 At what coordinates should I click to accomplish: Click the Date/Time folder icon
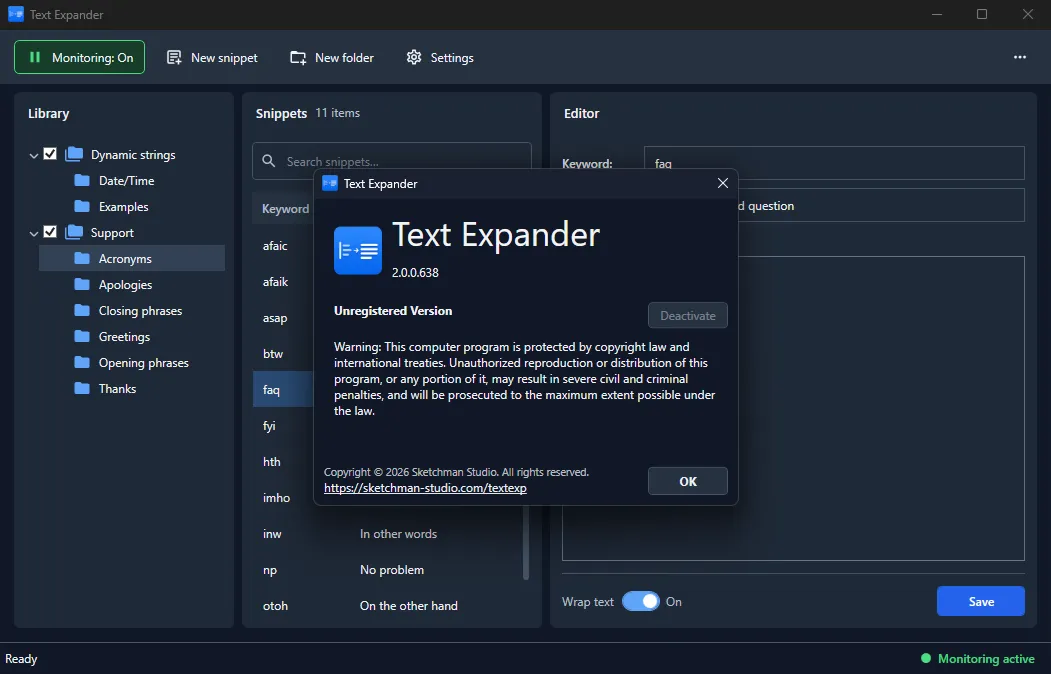pyautogui.click(x=82, y=181)
